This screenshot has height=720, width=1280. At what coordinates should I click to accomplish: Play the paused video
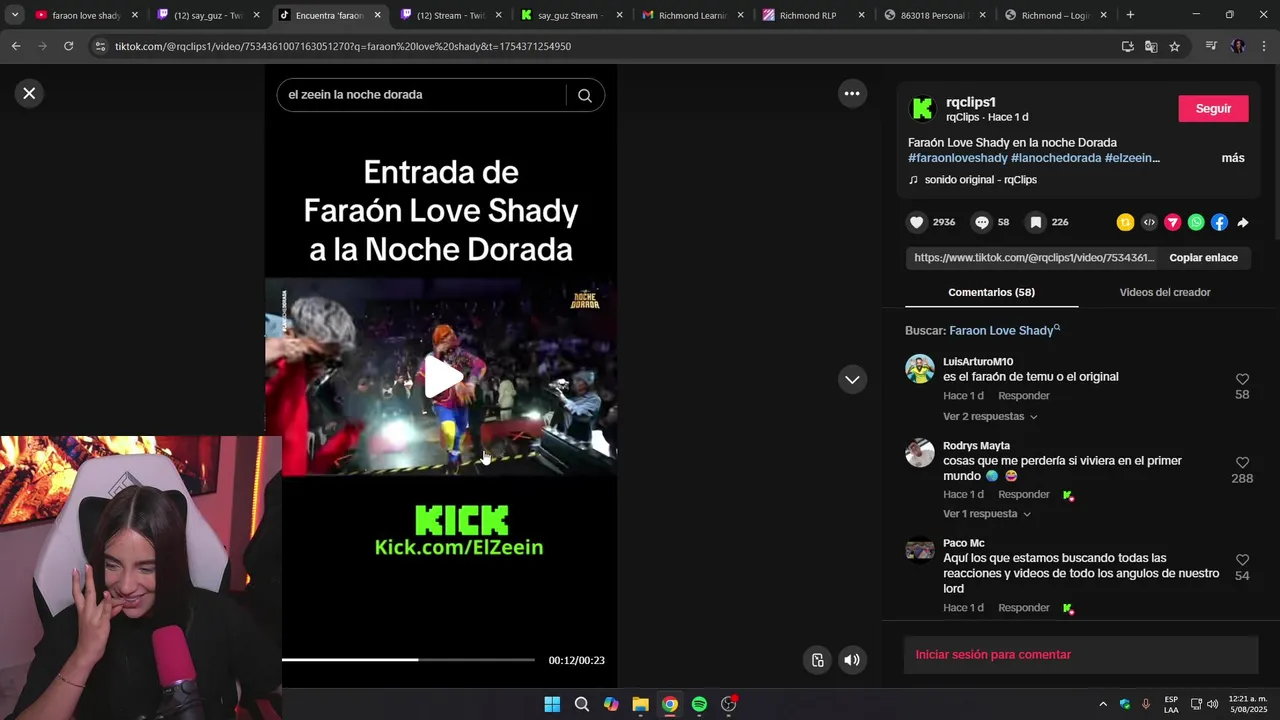[x=441, y=377]
